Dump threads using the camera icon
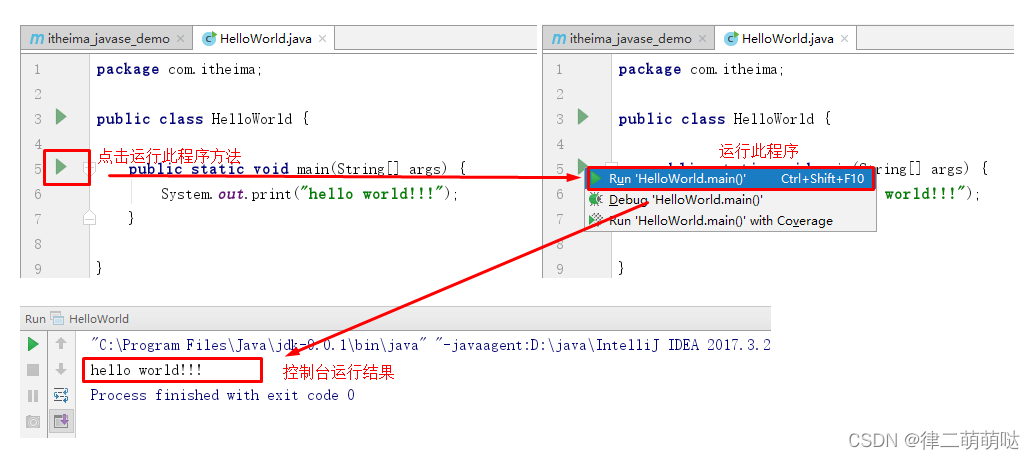 (33, 421)
